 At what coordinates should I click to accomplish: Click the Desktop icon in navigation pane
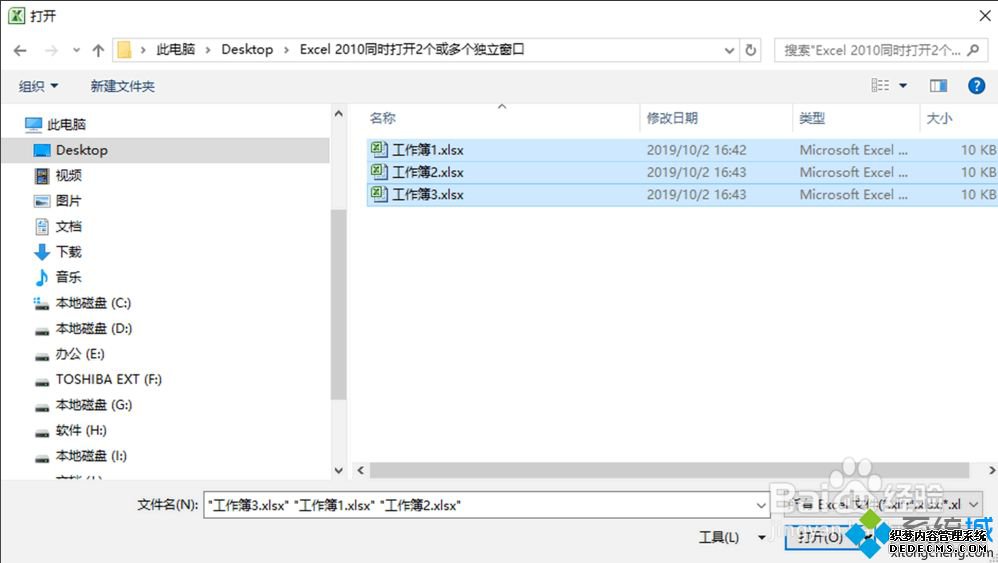pos(42,150)
